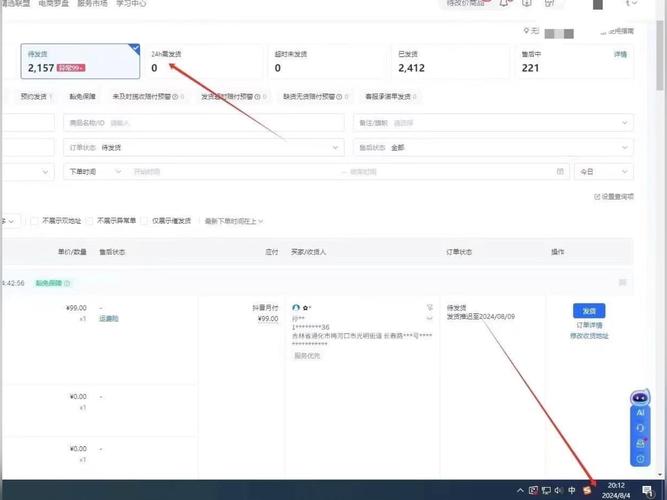Toggle 仅展示催发货 checkbox

(x=144, y=221)
